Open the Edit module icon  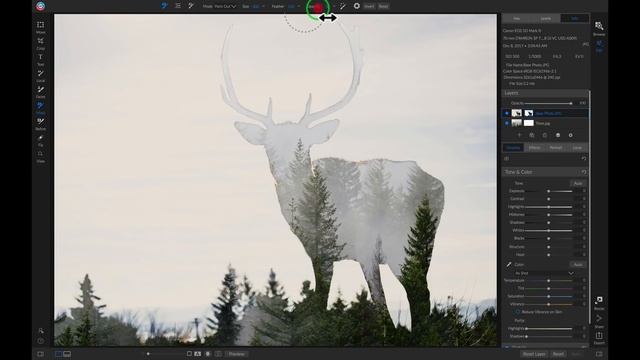click(x=599, y=45)
